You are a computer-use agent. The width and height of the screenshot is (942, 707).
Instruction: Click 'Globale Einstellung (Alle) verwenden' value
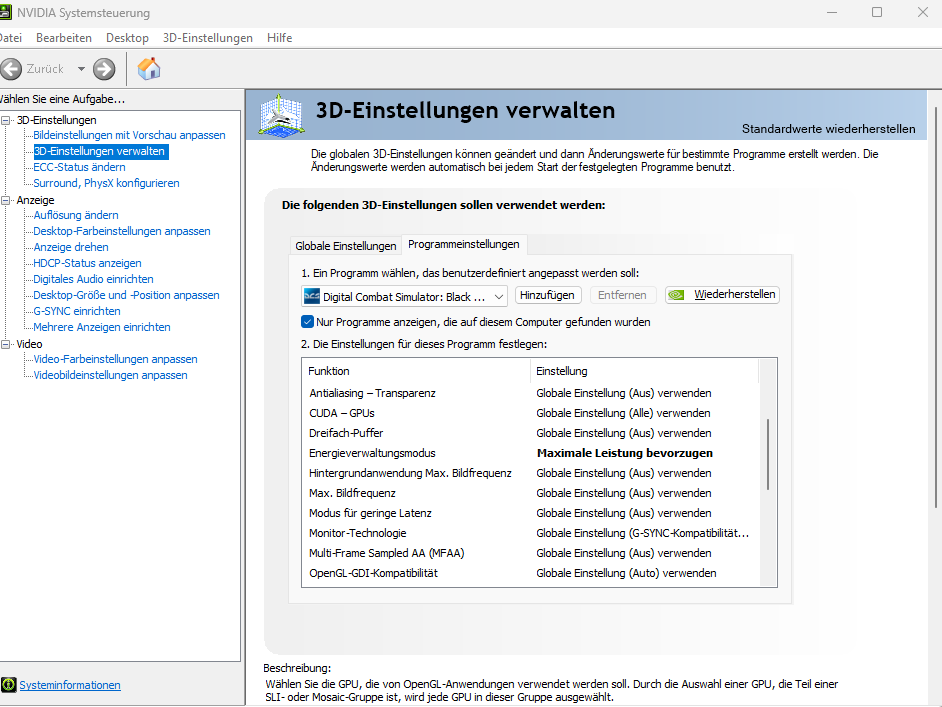coord(623,413)
